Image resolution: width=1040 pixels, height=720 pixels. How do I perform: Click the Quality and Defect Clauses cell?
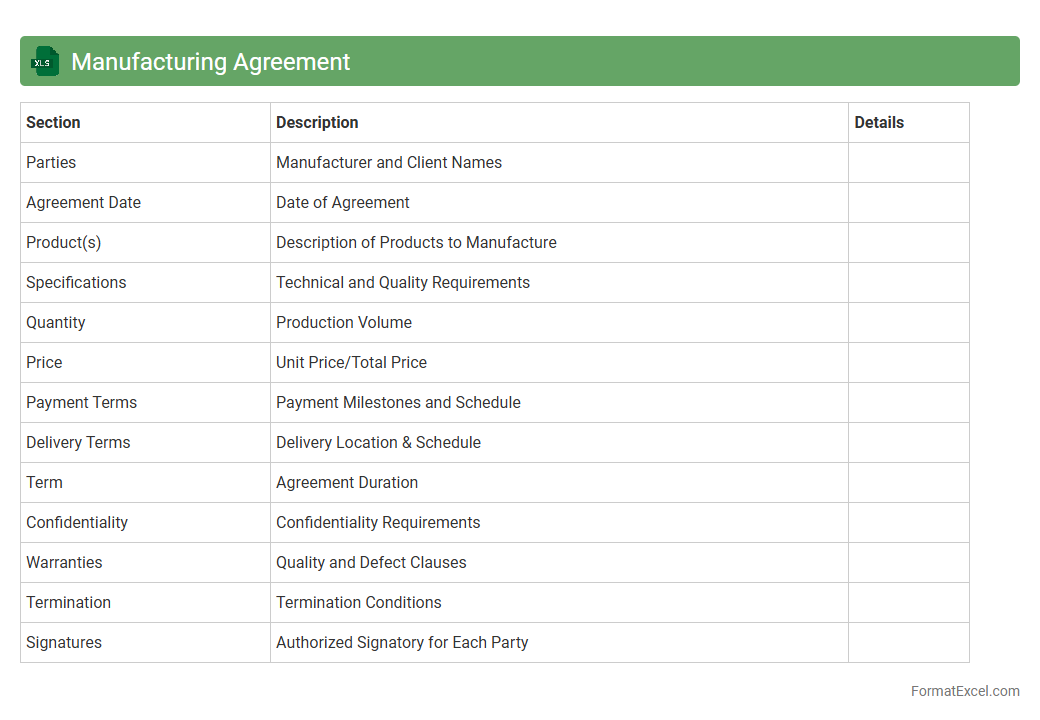pyautogui.click(x=371, y=563)
